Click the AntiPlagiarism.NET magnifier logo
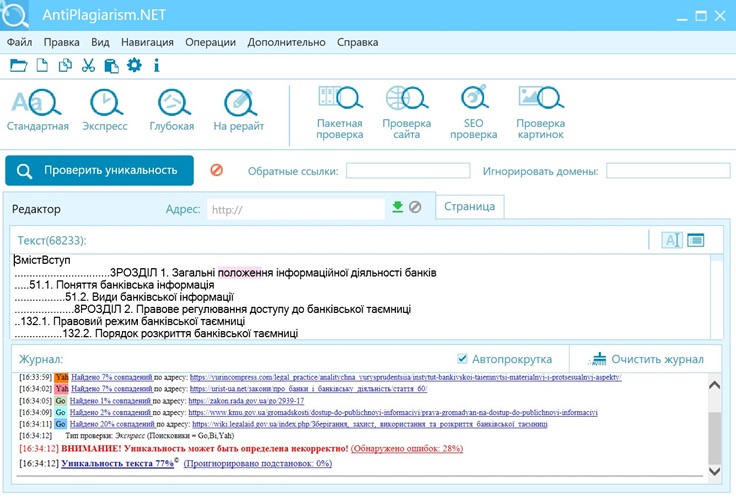 pyautogui.click(x=14, y=15)
